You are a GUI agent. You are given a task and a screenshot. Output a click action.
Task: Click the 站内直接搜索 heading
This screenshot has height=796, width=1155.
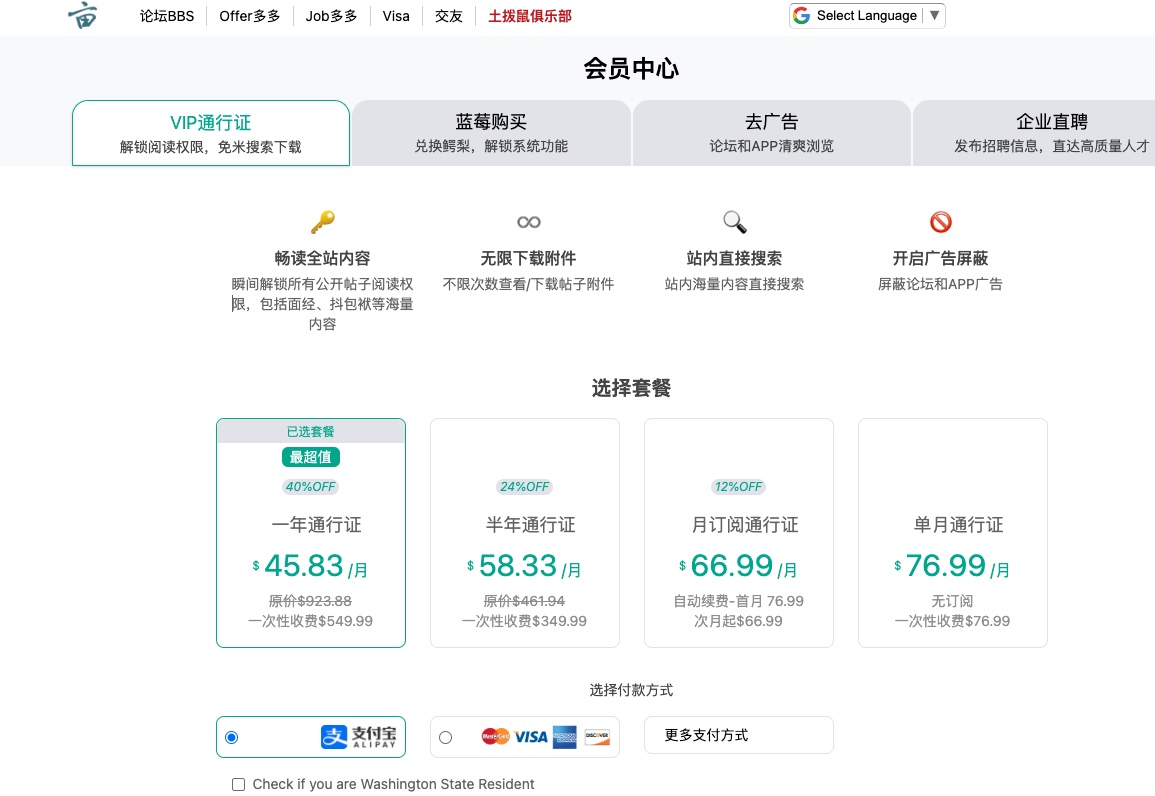coord(734,258)
